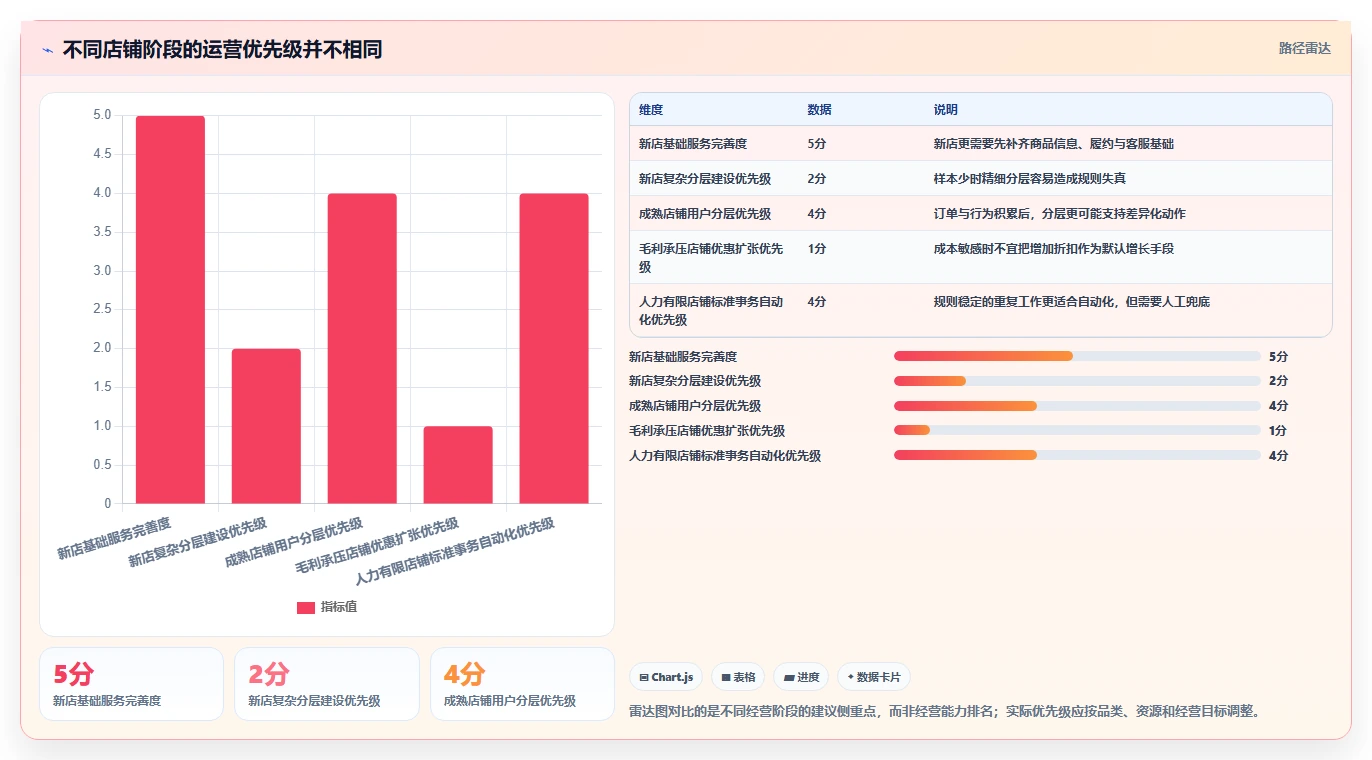Click the 1分 value in table

pos(816,249)
